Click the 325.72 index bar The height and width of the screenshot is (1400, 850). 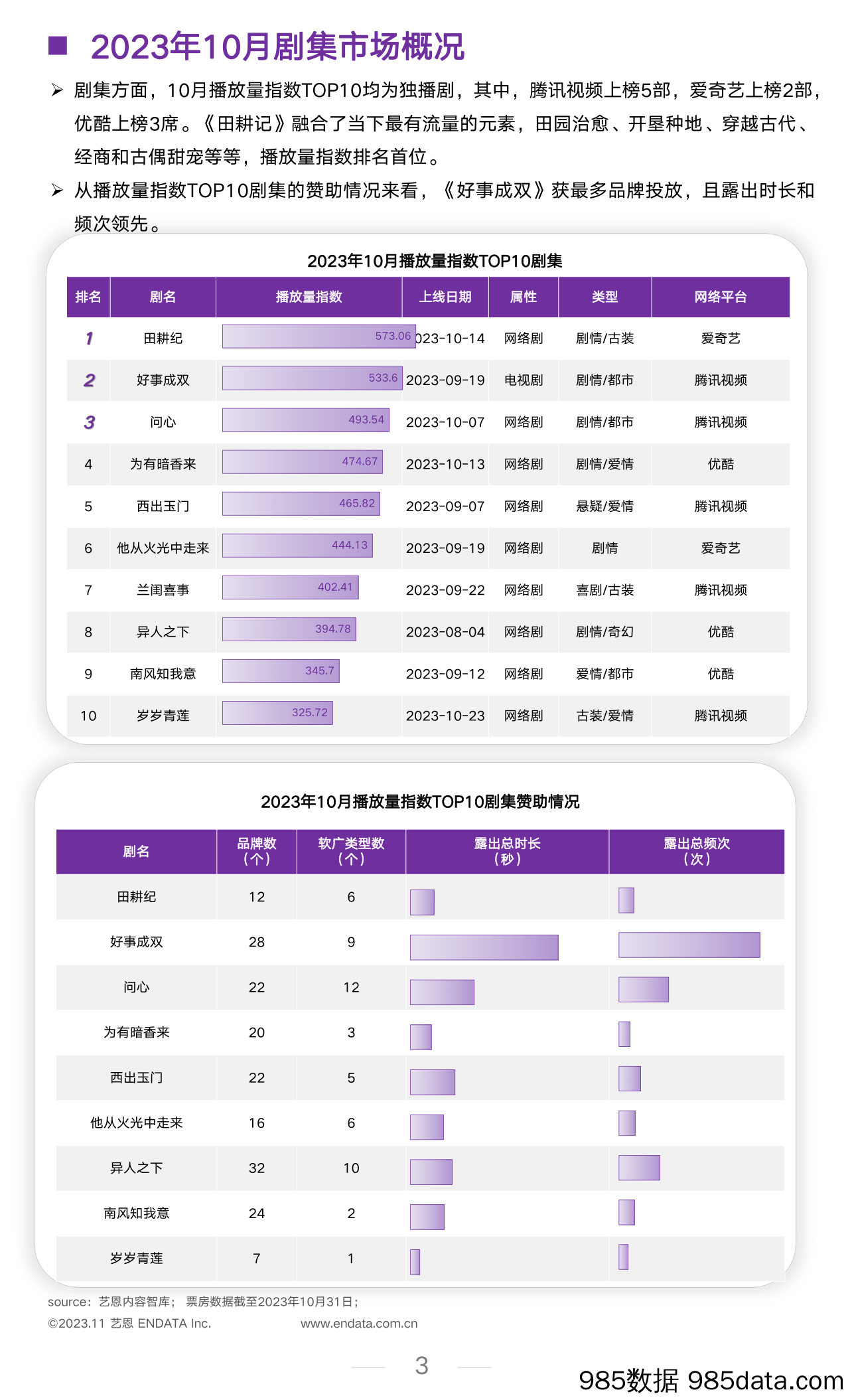coord(277,713)
